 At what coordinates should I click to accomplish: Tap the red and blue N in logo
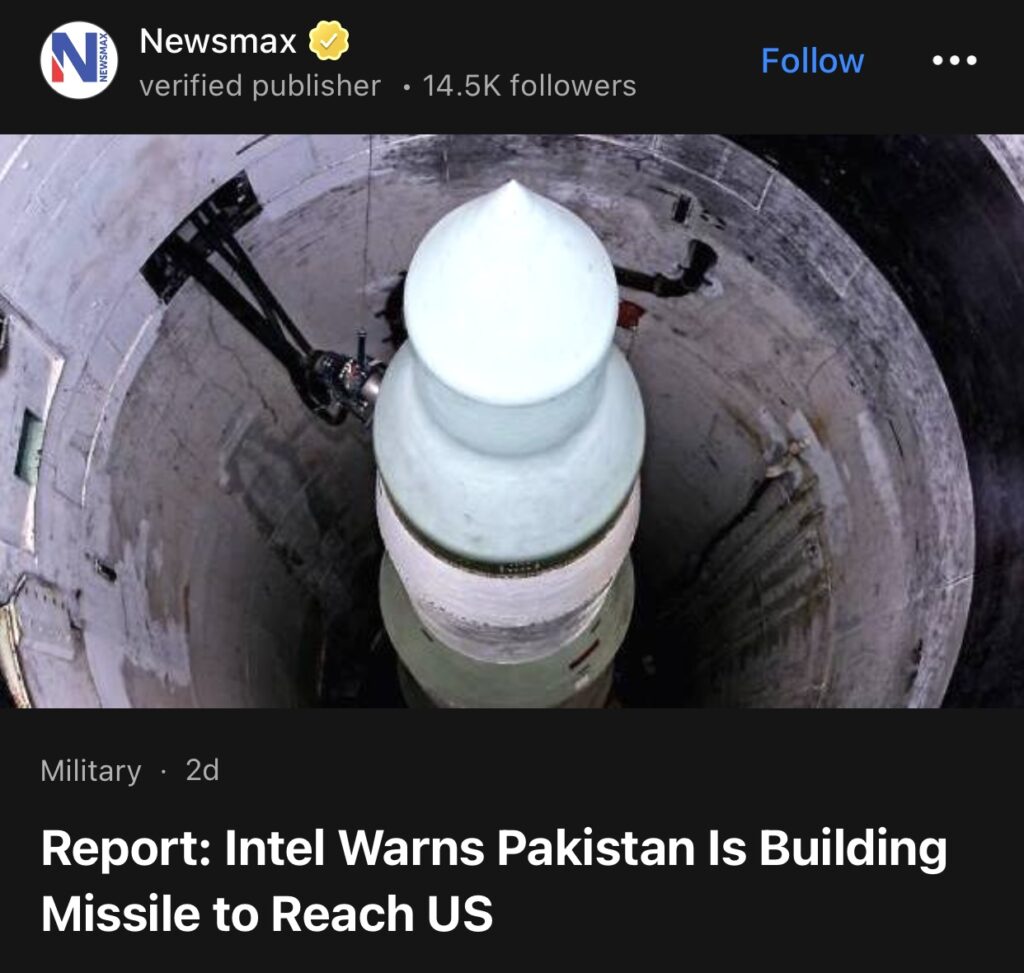(72, 58)
